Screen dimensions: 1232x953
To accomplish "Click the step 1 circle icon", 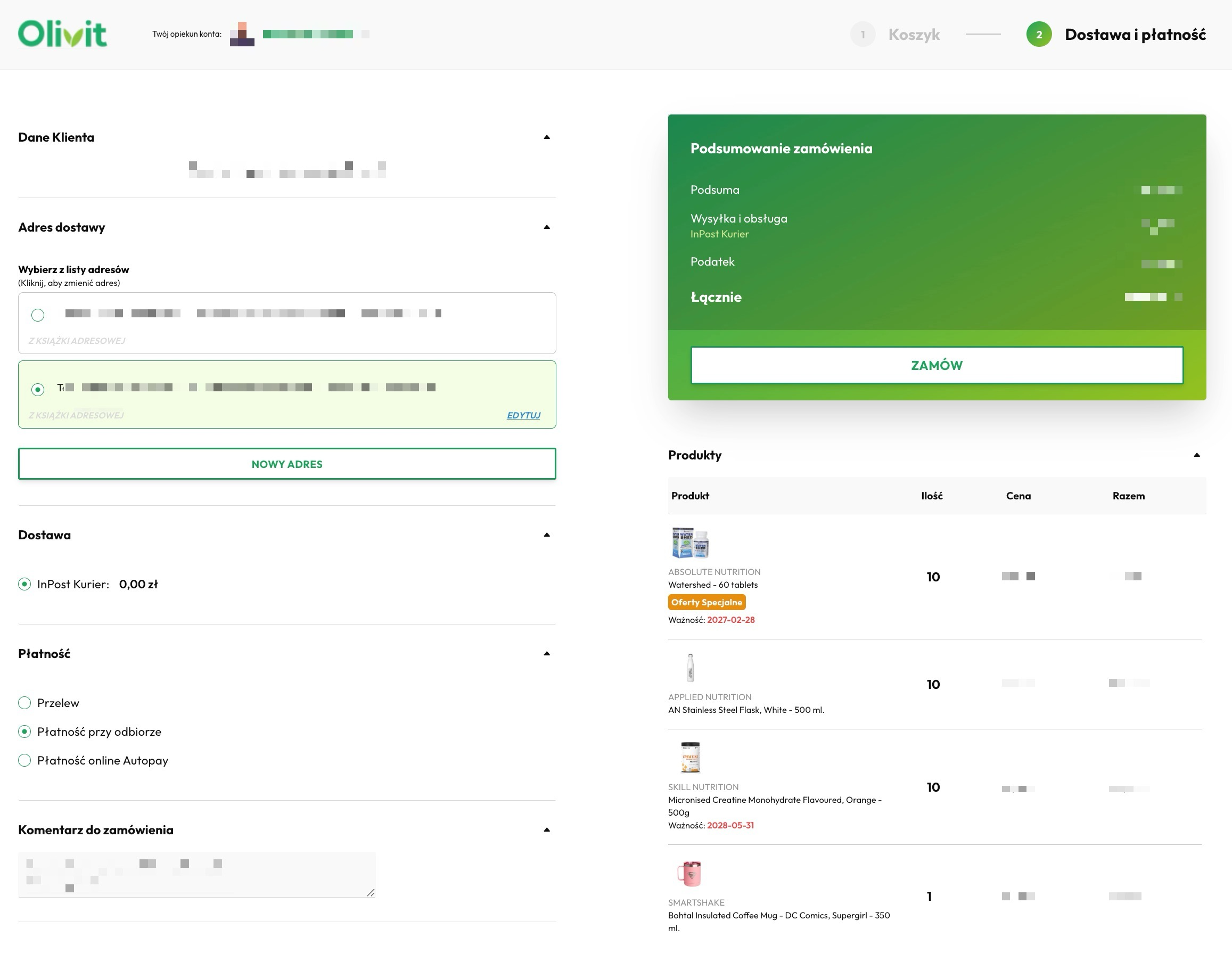I will click(862, 35).
